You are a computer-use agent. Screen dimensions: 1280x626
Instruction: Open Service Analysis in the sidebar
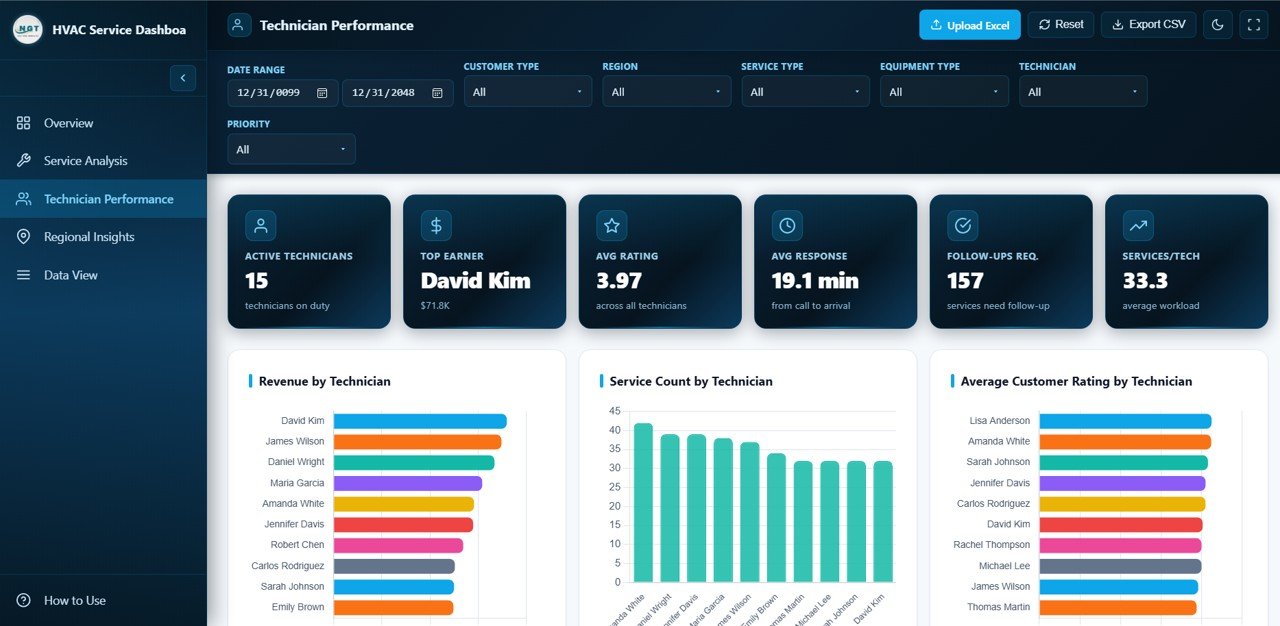point(85,161)
